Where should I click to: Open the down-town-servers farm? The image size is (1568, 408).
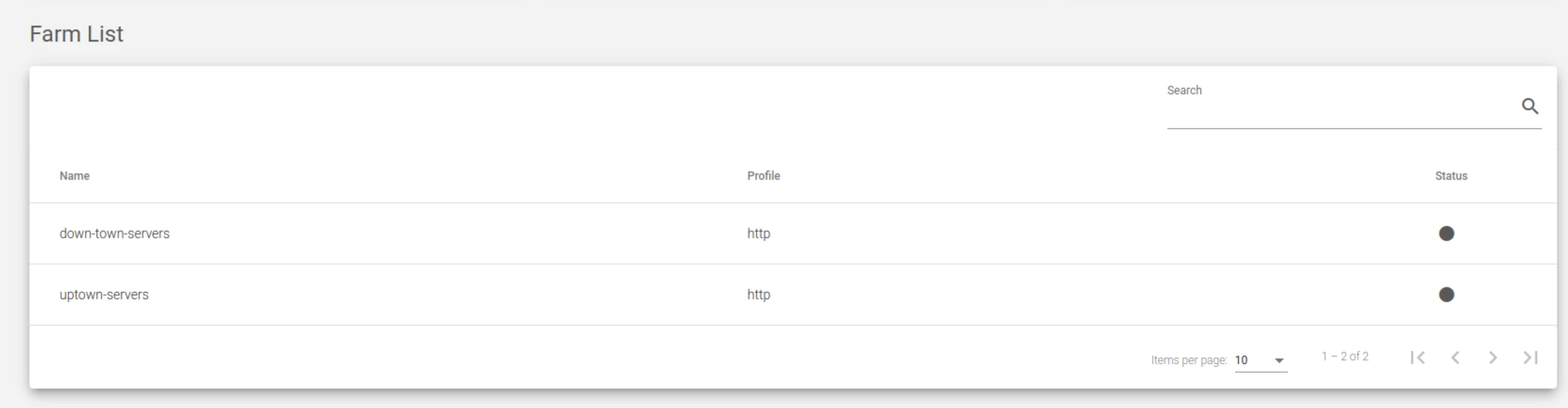pyautogui.click(x=115, y=234)
